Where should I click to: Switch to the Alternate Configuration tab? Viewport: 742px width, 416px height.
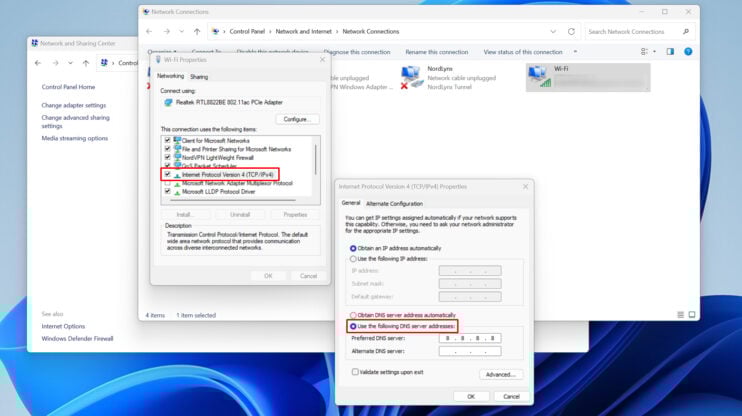pyautogui.click(x=394, y=203)
